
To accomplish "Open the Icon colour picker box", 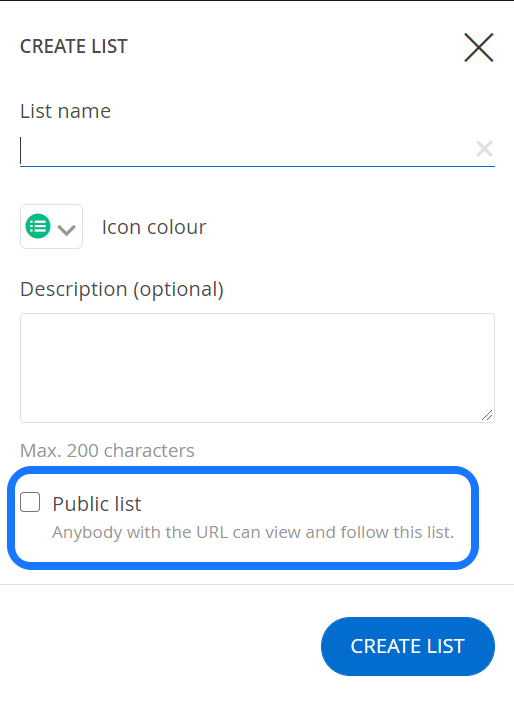I will pos(51,226).
